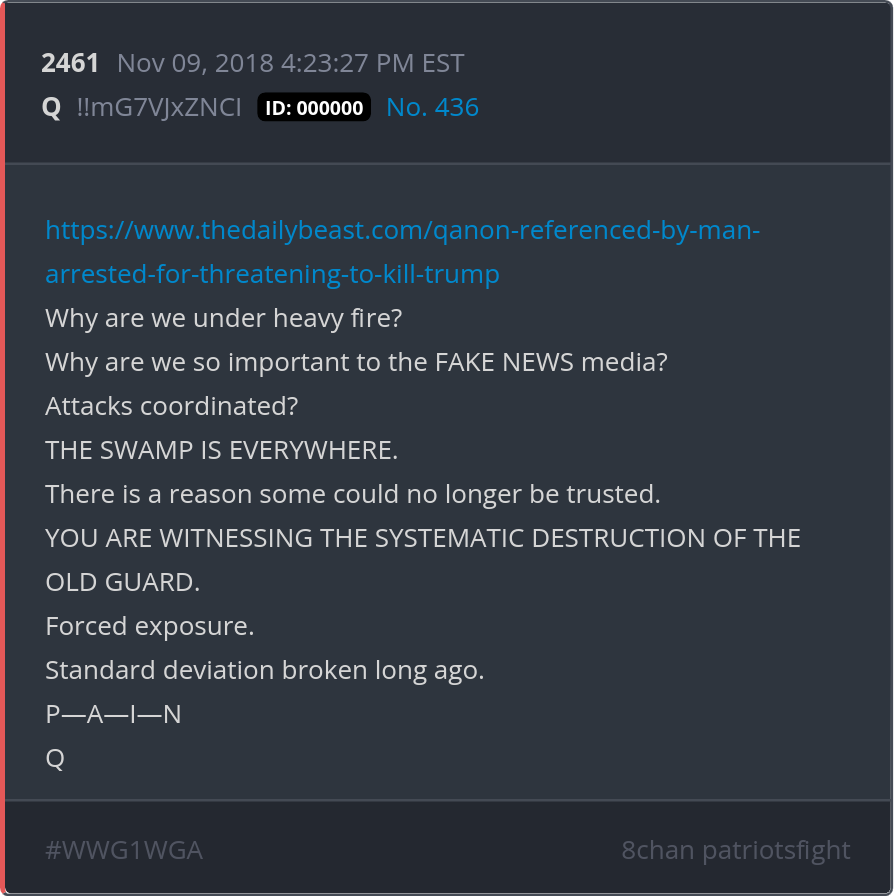
Task: Click the 'Forced exposure.' line
Action: (x=150, y=626)
